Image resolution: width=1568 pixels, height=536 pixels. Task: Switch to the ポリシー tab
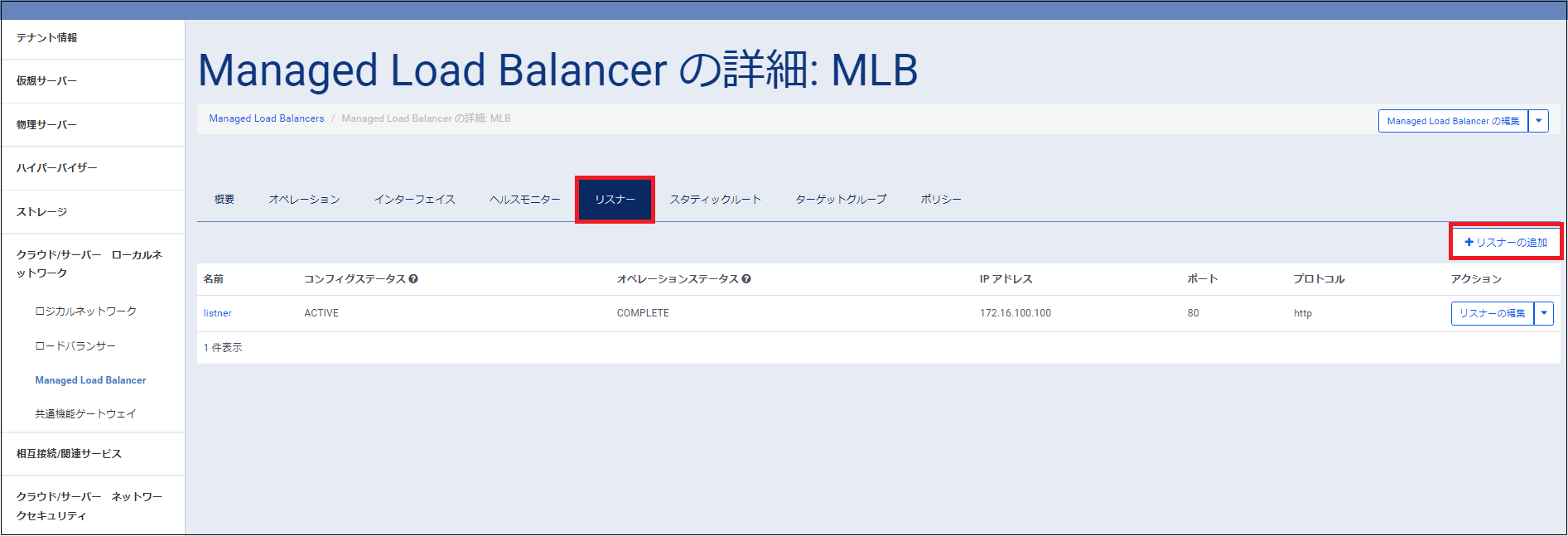click(x=941, y=200)
